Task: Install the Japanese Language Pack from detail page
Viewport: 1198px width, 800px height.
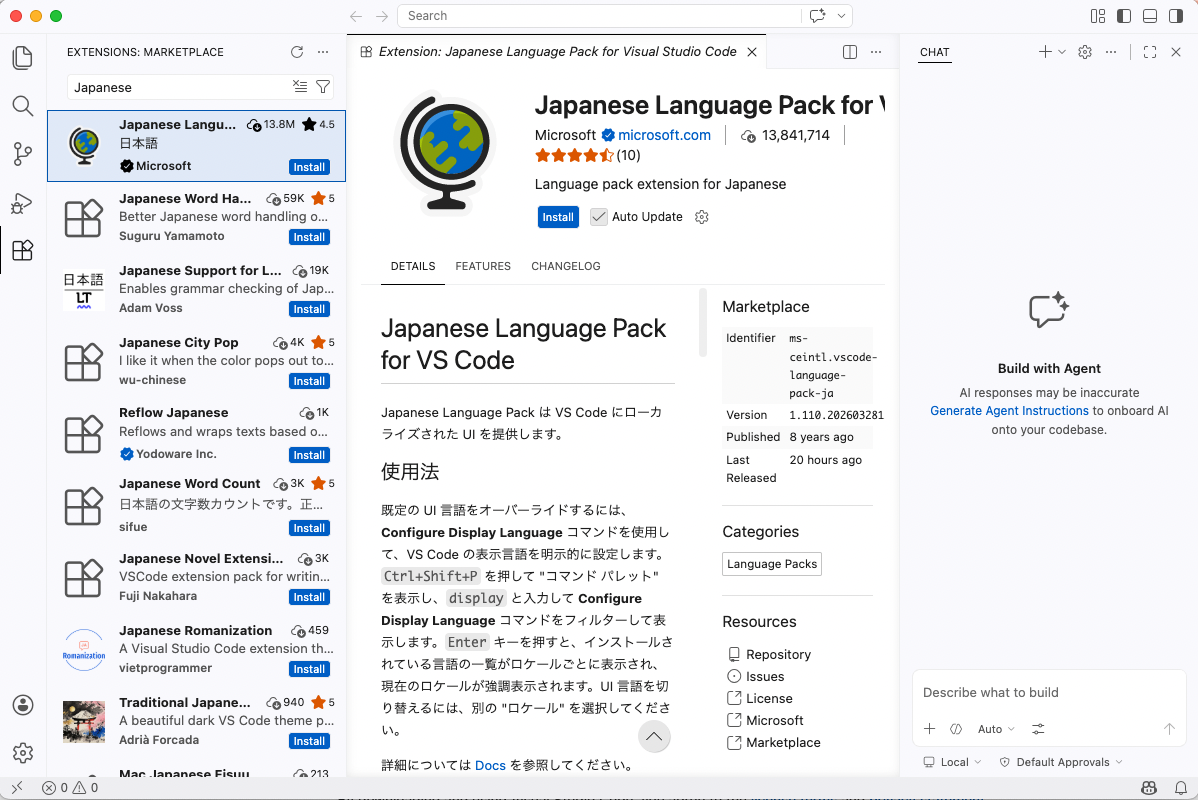Action: tap(558, 217)
